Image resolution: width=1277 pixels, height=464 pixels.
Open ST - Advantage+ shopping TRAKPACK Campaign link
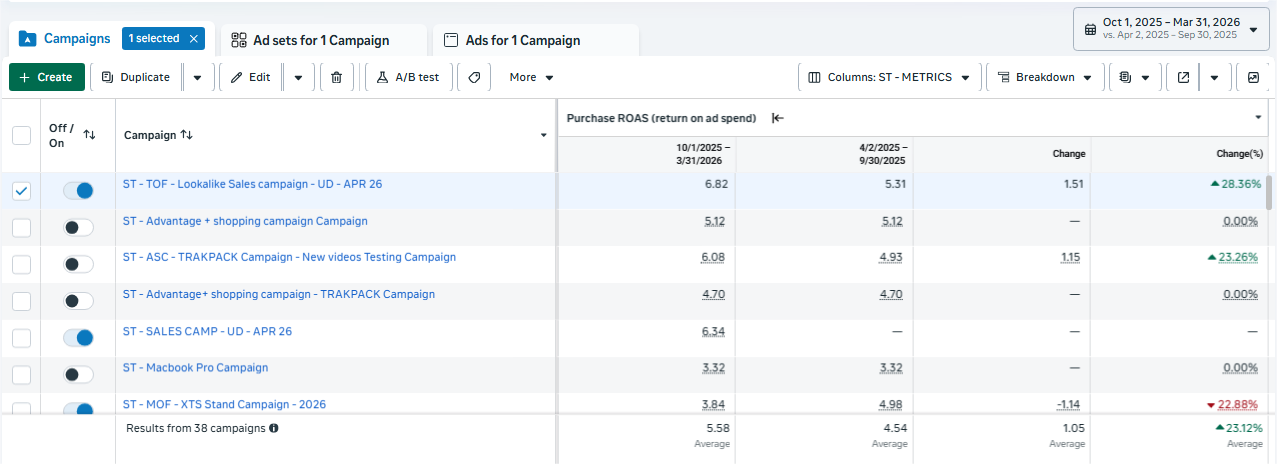tap(279, 294)
